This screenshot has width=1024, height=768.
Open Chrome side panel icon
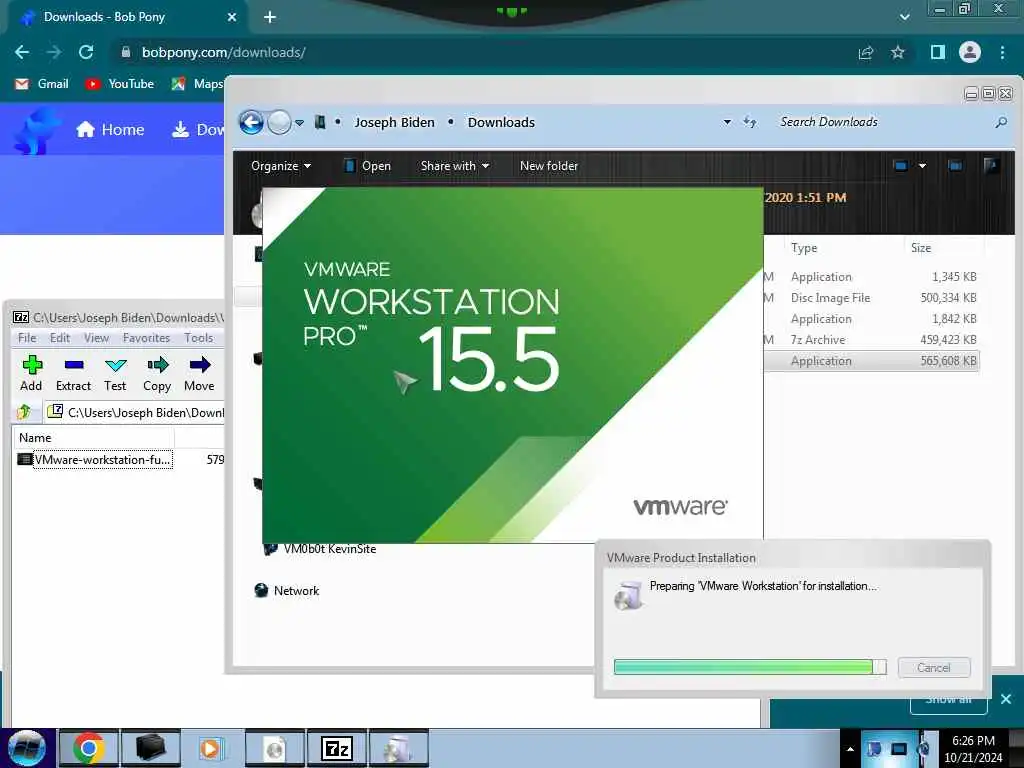pos(938,52)
